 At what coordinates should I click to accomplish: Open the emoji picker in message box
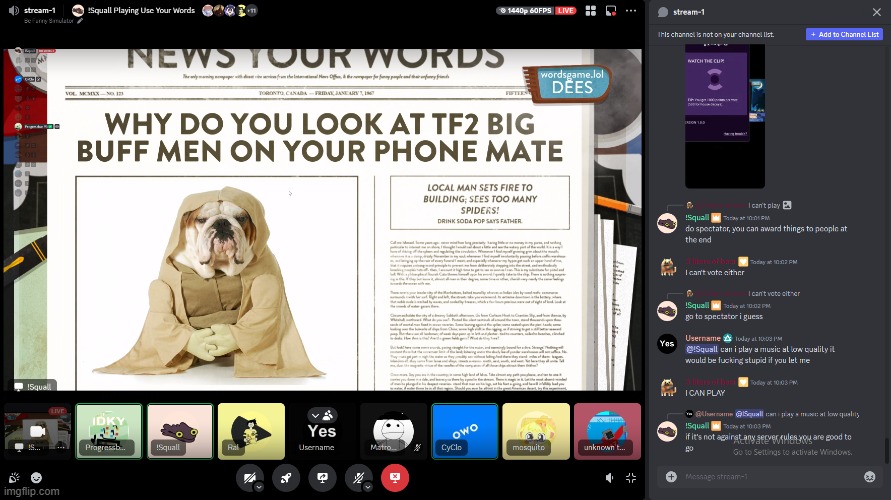click(x=869, y=477)
